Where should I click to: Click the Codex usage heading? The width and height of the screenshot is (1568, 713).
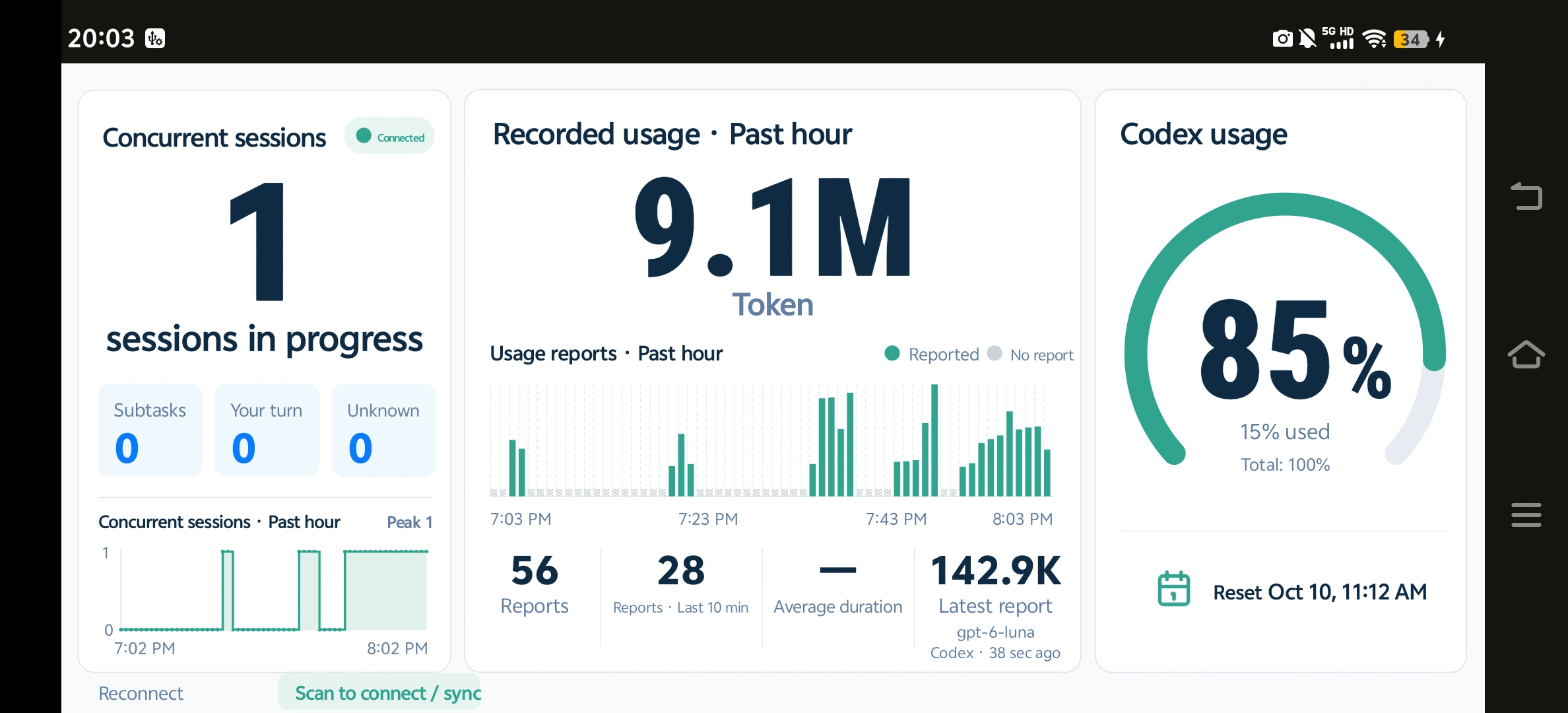1204,135
